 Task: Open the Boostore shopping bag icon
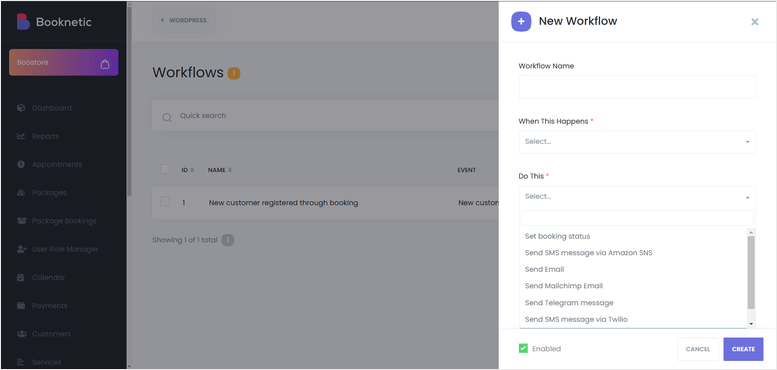click(x=105, y=64)
